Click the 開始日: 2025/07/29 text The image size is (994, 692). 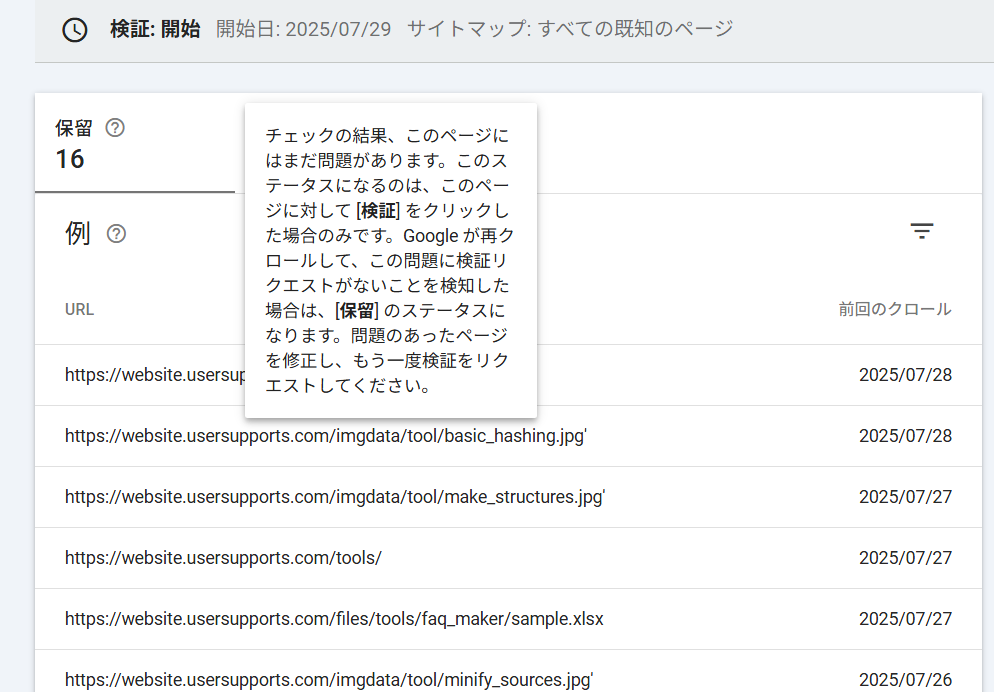click(303, 29)
